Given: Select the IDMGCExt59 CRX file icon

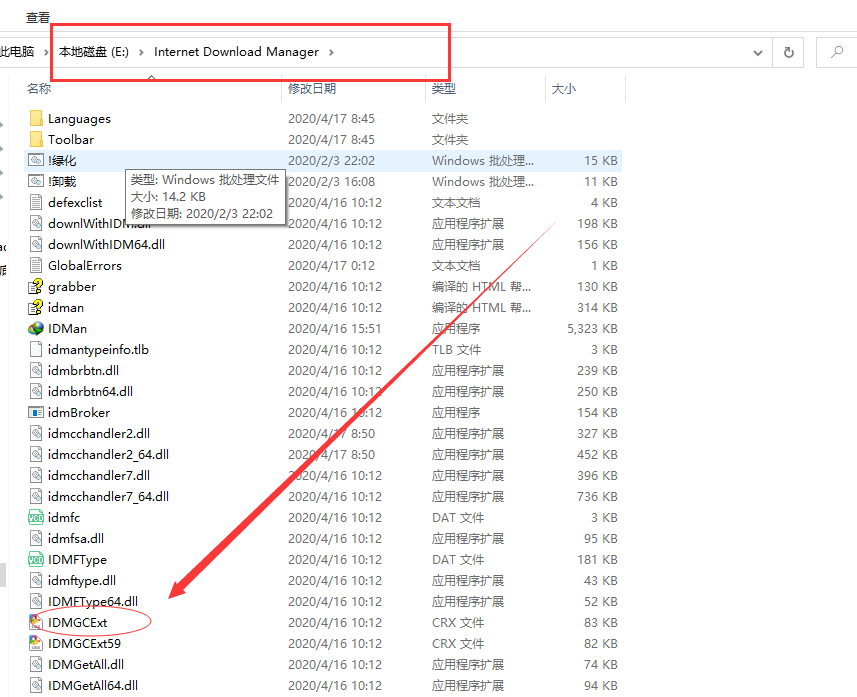Looking at the screenshot, I should (x=36, y=643).
